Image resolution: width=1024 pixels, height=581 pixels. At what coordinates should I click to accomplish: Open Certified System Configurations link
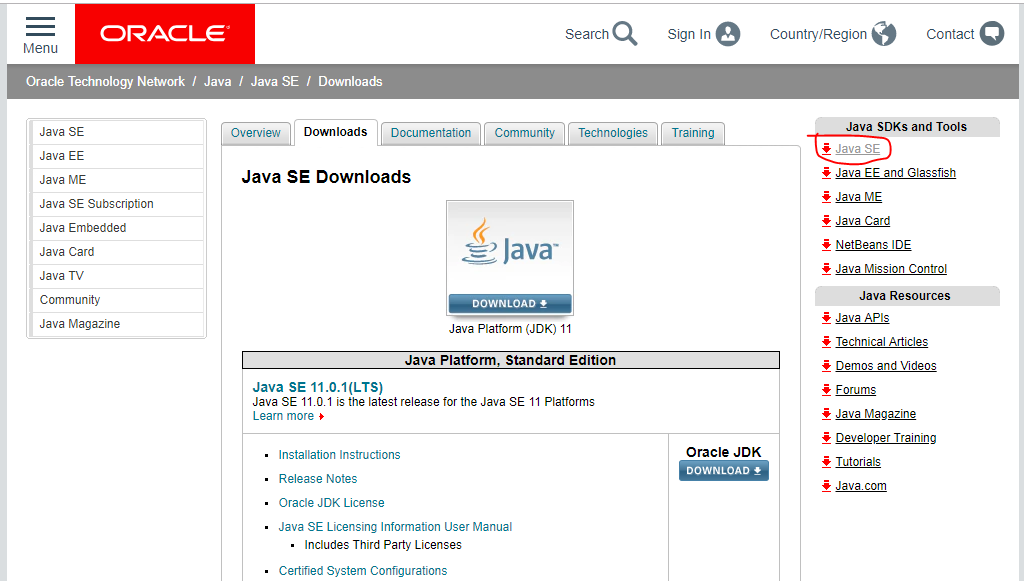[x=363, y=571]
